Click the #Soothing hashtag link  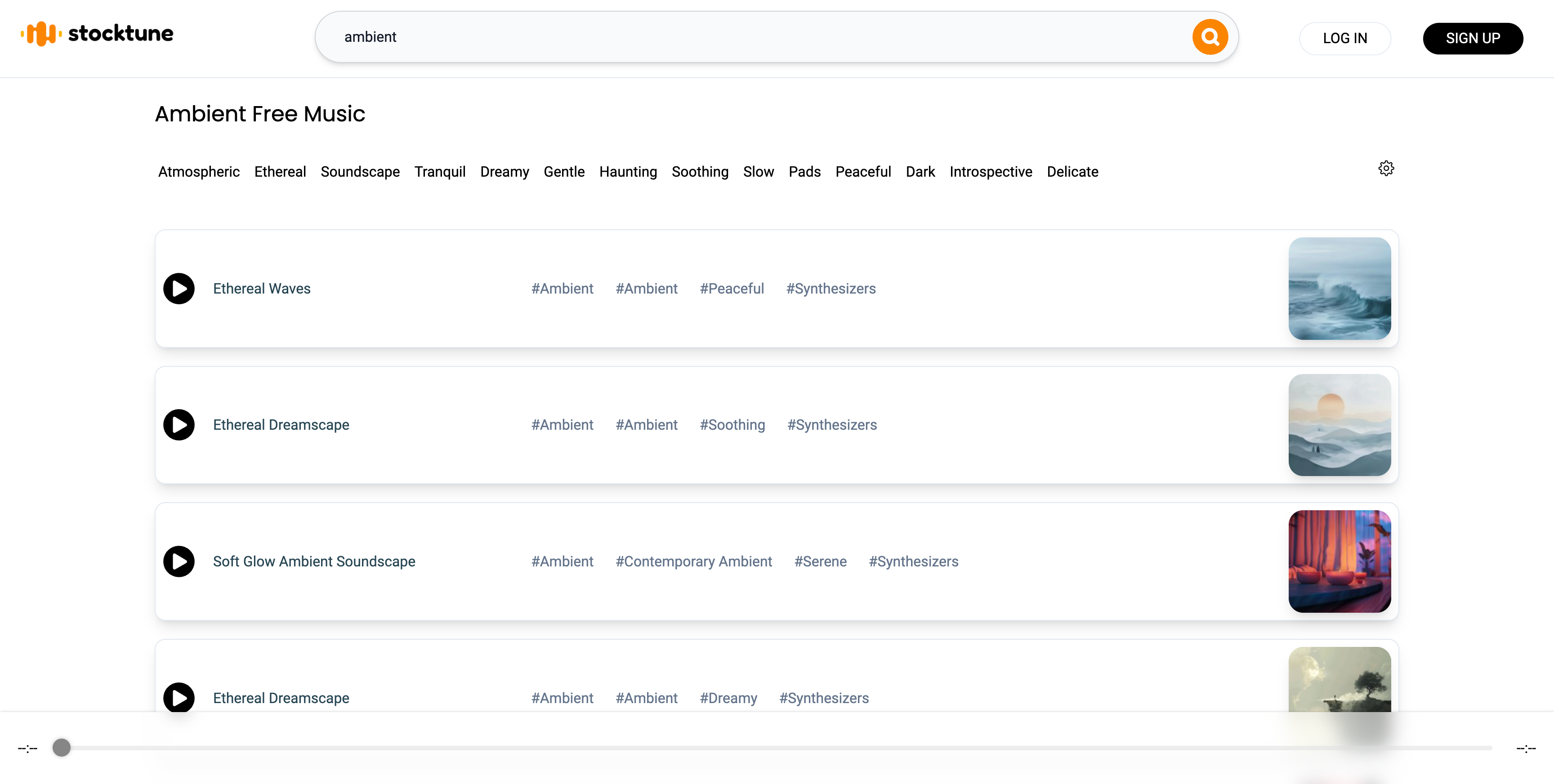coord(732,425)
